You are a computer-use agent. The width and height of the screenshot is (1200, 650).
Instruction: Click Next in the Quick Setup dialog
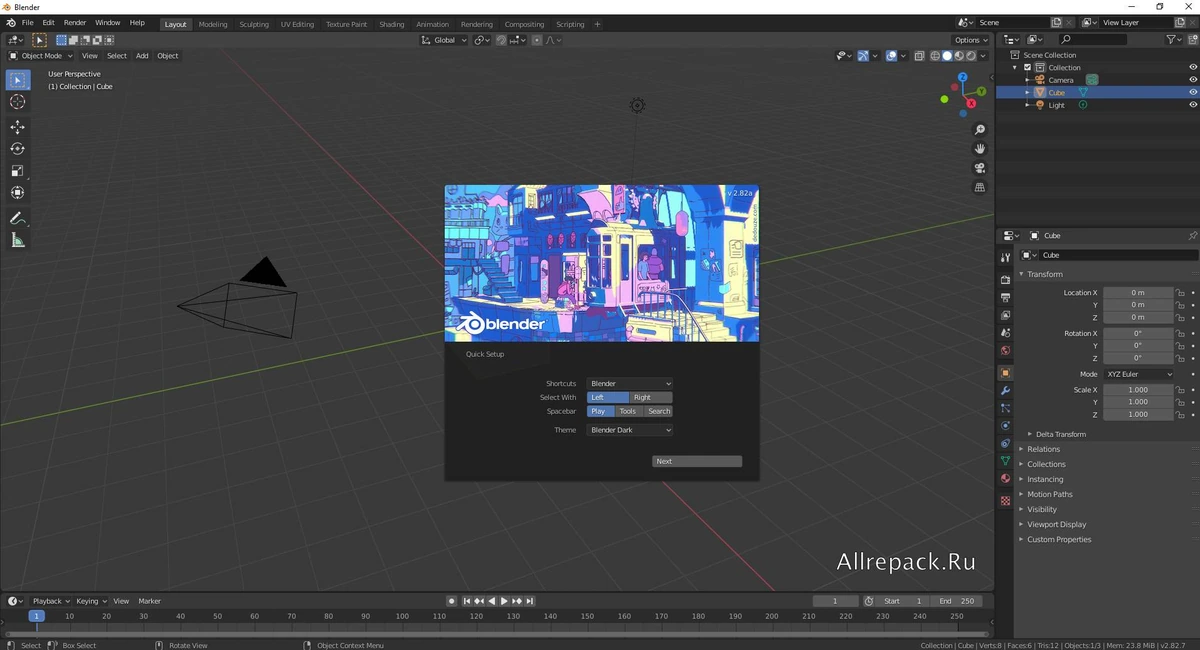pyautogui.click(x=697, y=461)
